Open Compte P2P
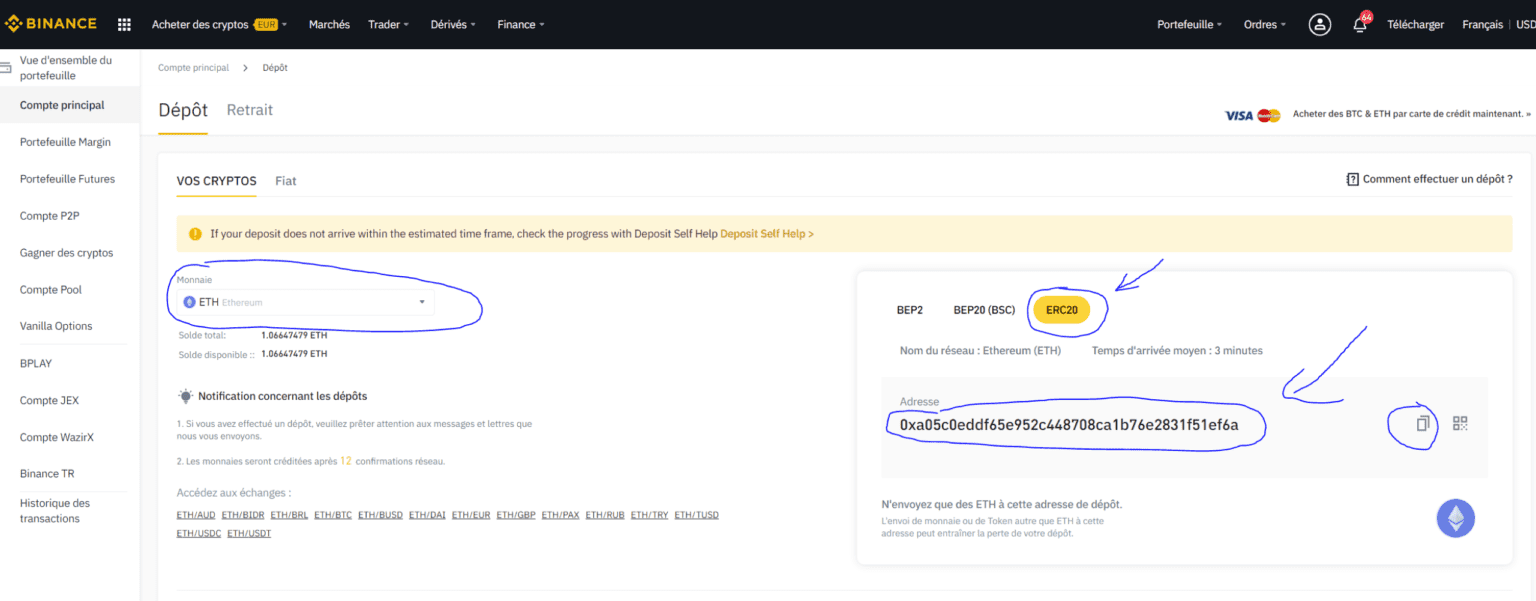This screenshot has width=1536, height=601. [50, 216]
